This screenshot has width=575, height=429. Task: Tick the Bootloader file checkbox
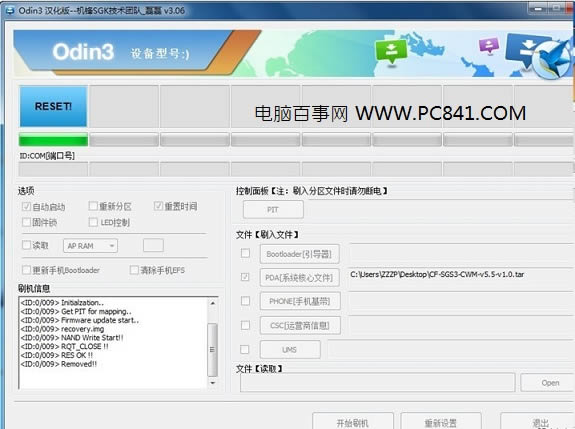[x=245, y=253]
